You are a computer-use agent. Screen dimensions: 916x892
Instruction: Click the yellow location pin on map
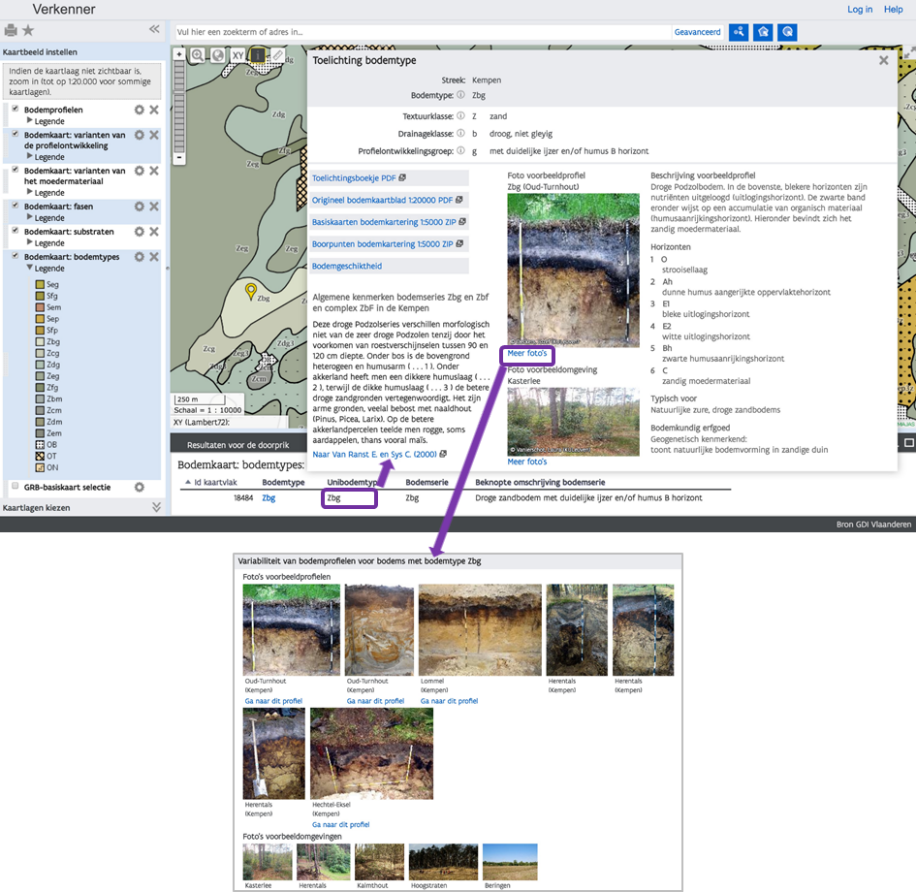click(251, 291)
